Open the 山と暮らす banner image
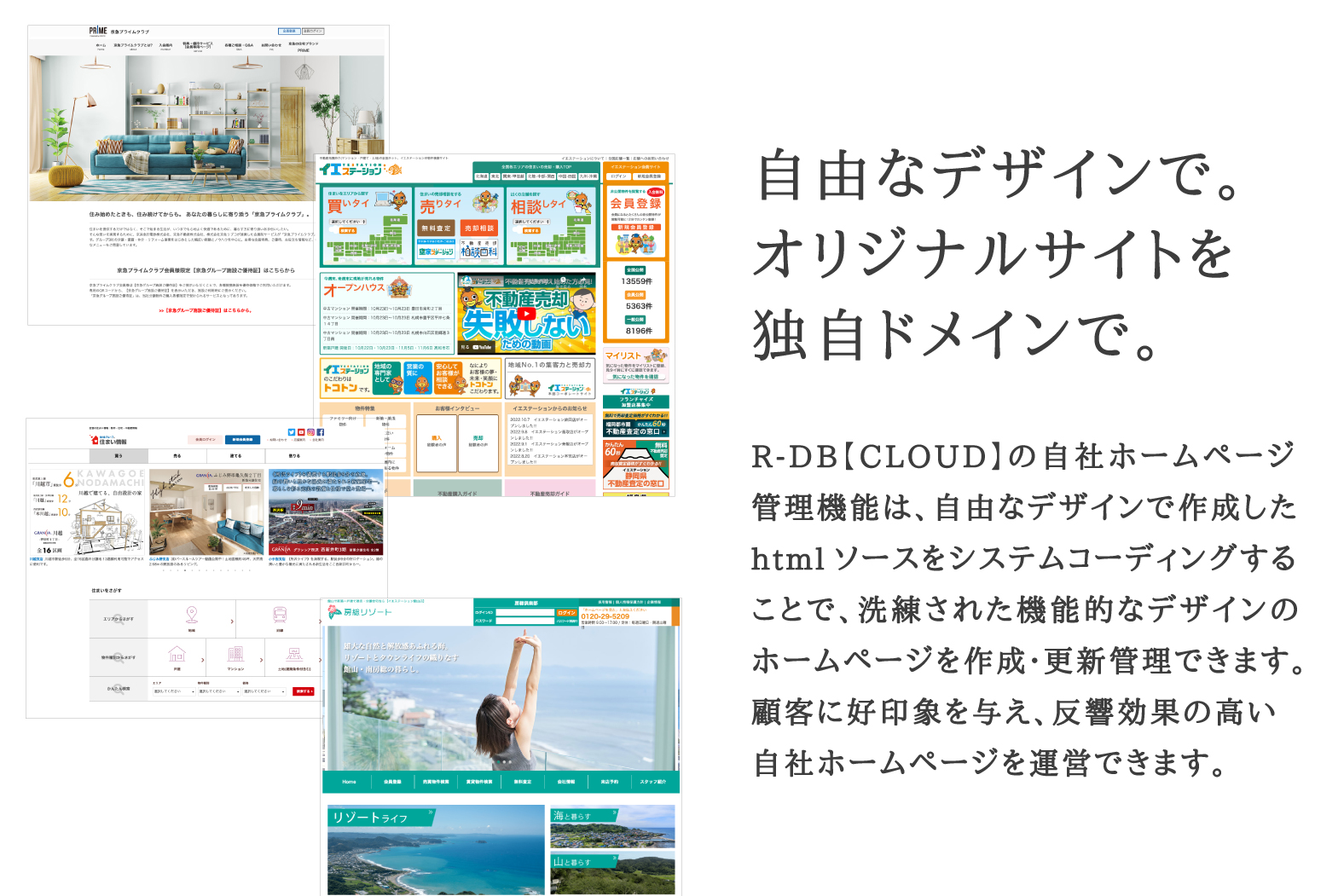1344x896 pixels. tap(612, 873)
